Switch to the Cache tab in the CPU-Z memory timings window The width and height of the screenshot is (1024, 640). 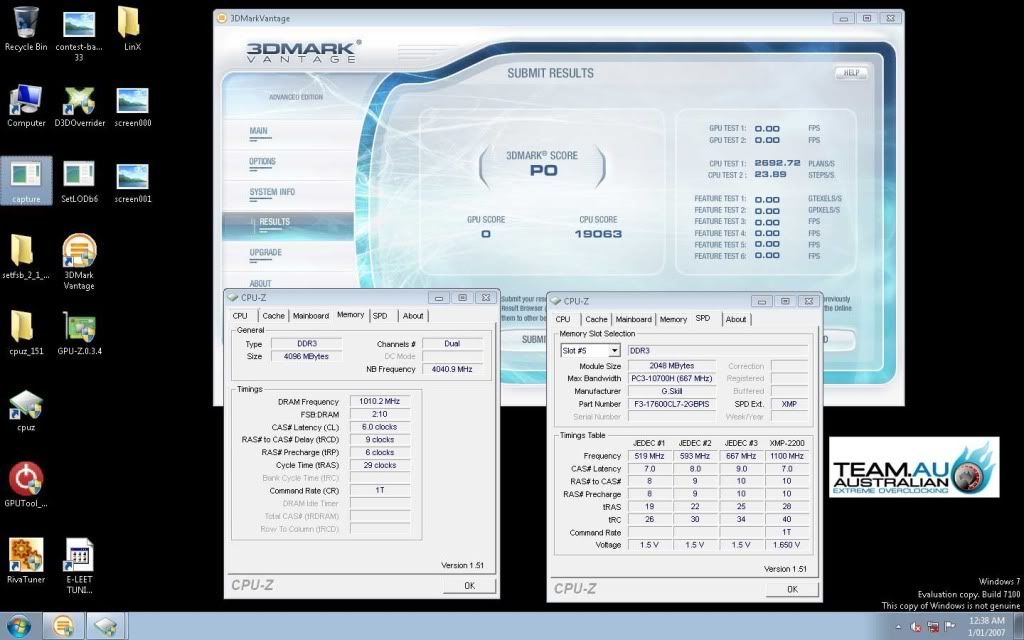pos(274,316)
